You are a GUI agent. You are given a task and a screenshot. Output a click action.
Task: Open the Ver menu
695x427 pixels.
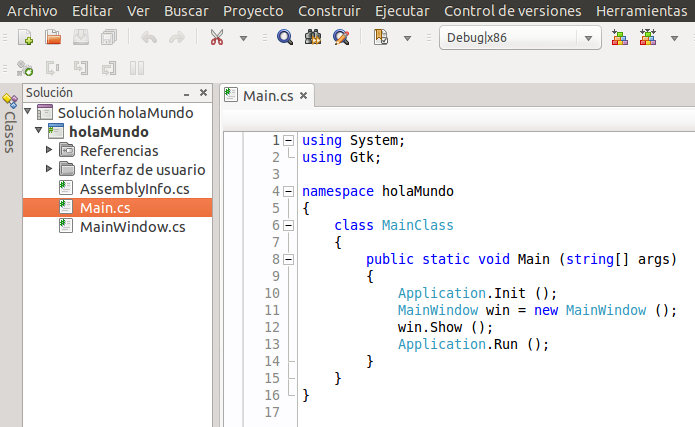(x=138, y=11)
